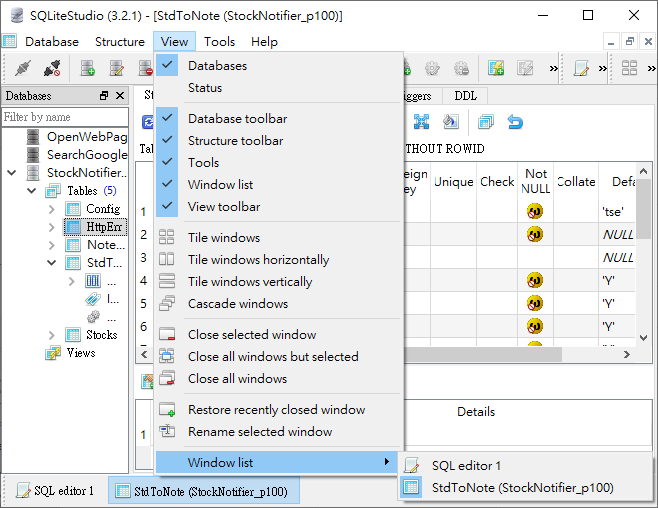
Task: Choose Tile windows
Action: pos(277,237)
